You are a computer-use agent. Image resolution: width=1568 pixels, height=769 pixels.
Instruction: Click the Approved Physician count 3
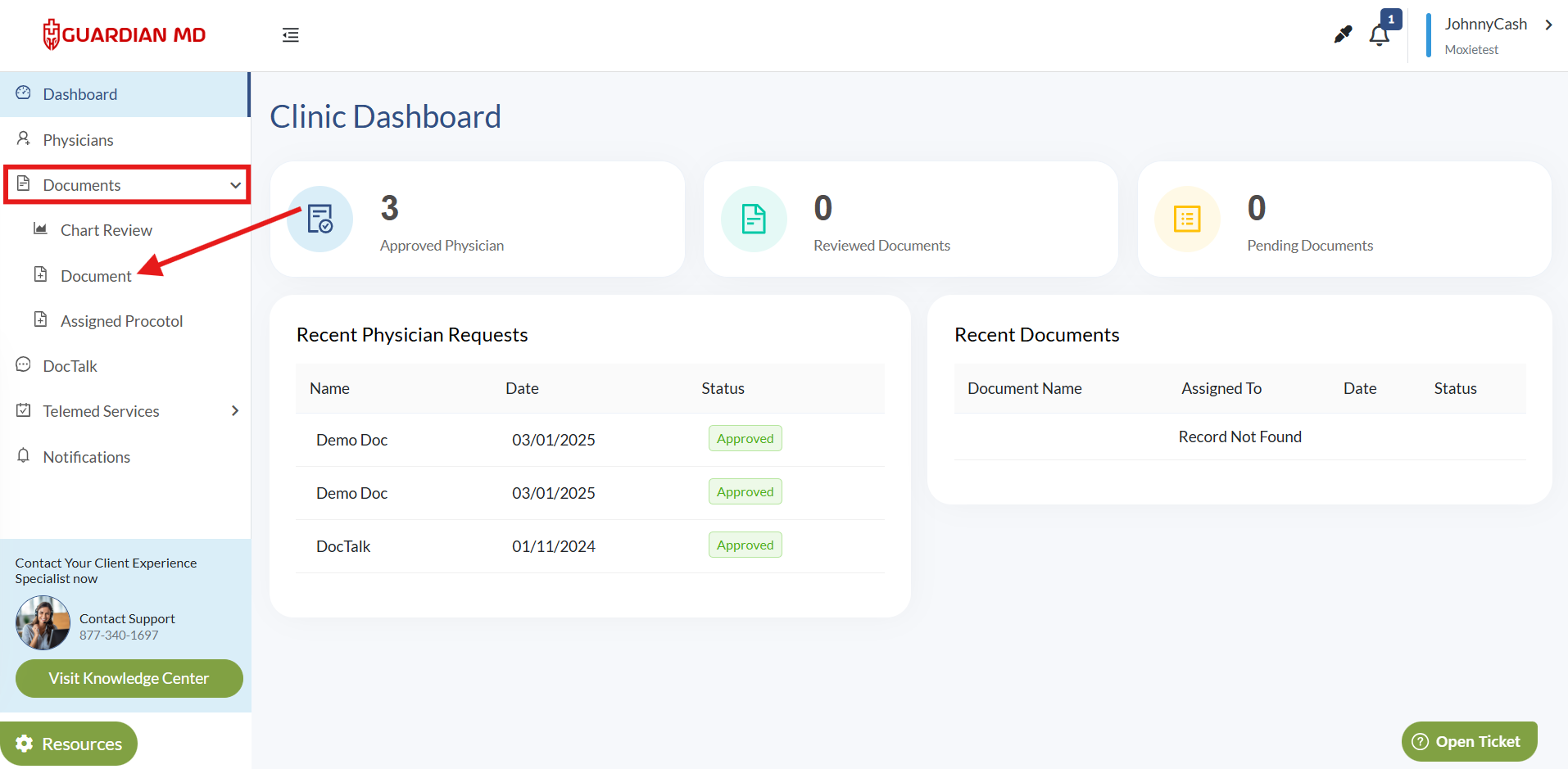click(x=390, y=208)
